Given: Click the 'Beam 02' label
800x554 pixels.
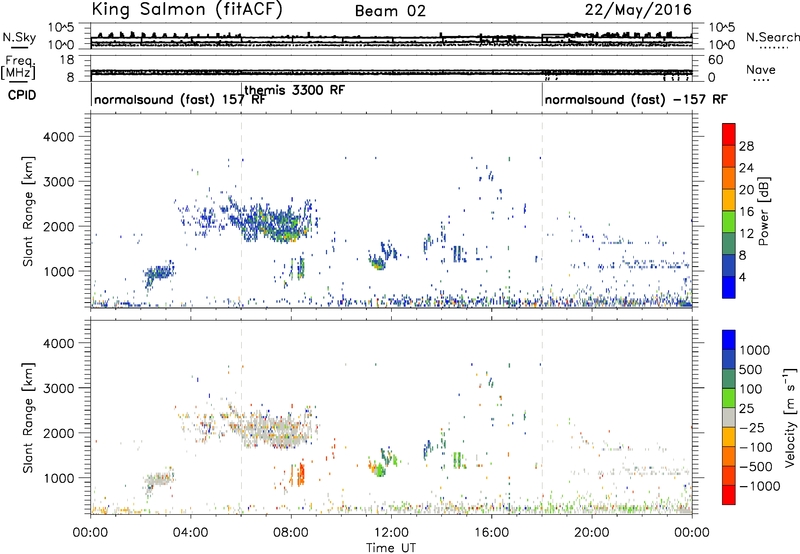Looking at the screenshot, I should tap(390, 11).
